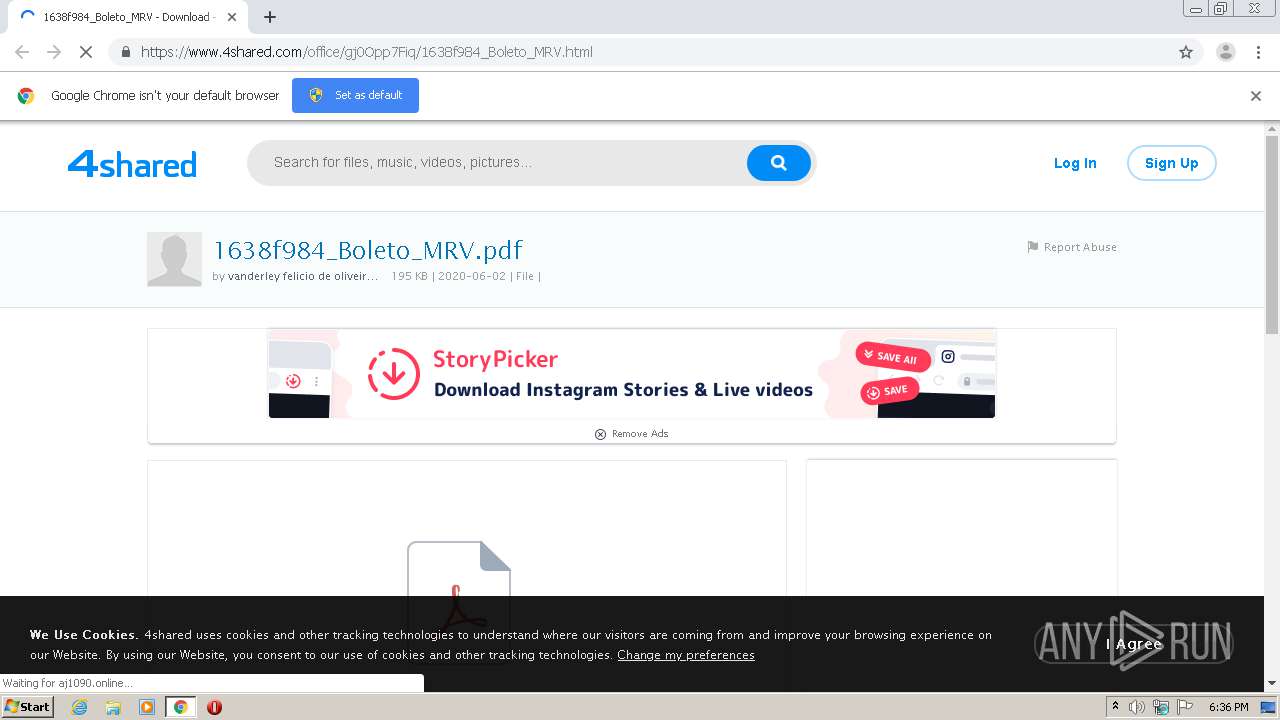
Task: Click the uploader avatar thumbnail
Action: 174,259
